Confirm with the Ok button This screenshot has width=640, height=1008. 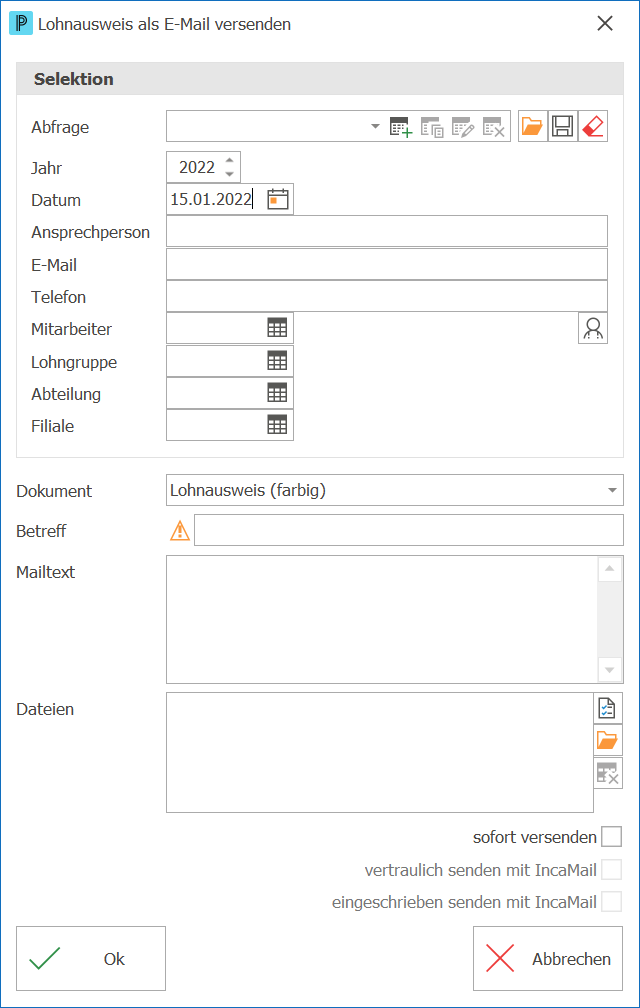[91, 958]
